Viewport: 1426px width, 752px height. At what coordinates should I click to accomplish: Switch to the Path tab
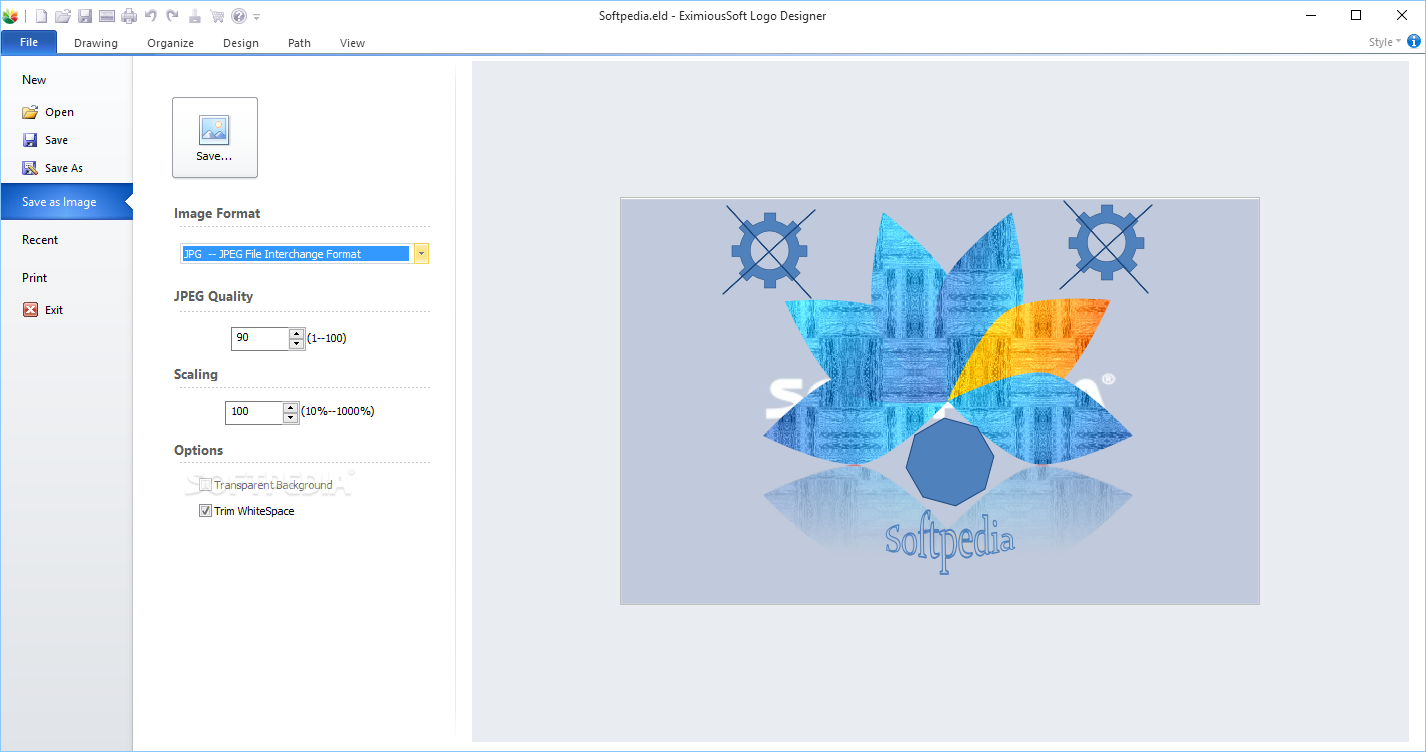[x=299, y=43]
